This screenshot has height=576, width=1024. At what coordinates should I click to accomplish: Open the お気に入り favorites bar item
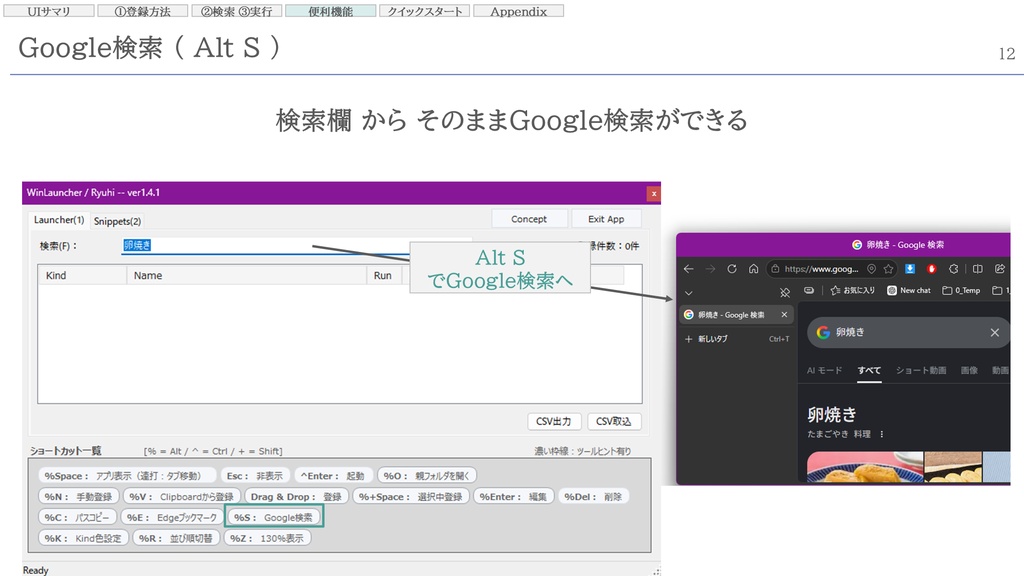click(852, 291)
